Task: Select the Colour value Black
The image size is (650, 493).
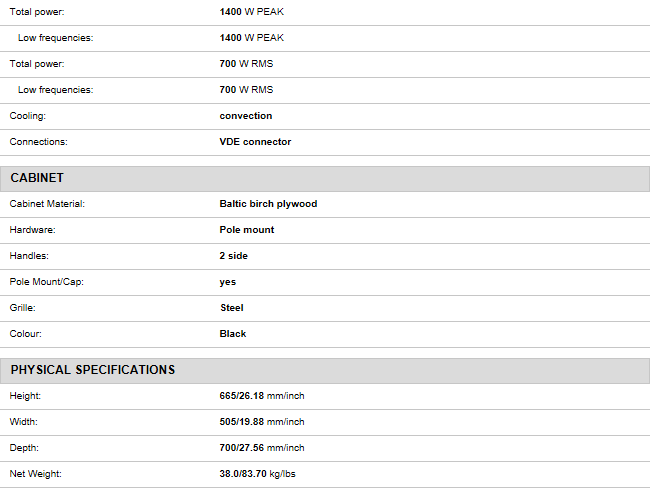Action: point(233,334)
